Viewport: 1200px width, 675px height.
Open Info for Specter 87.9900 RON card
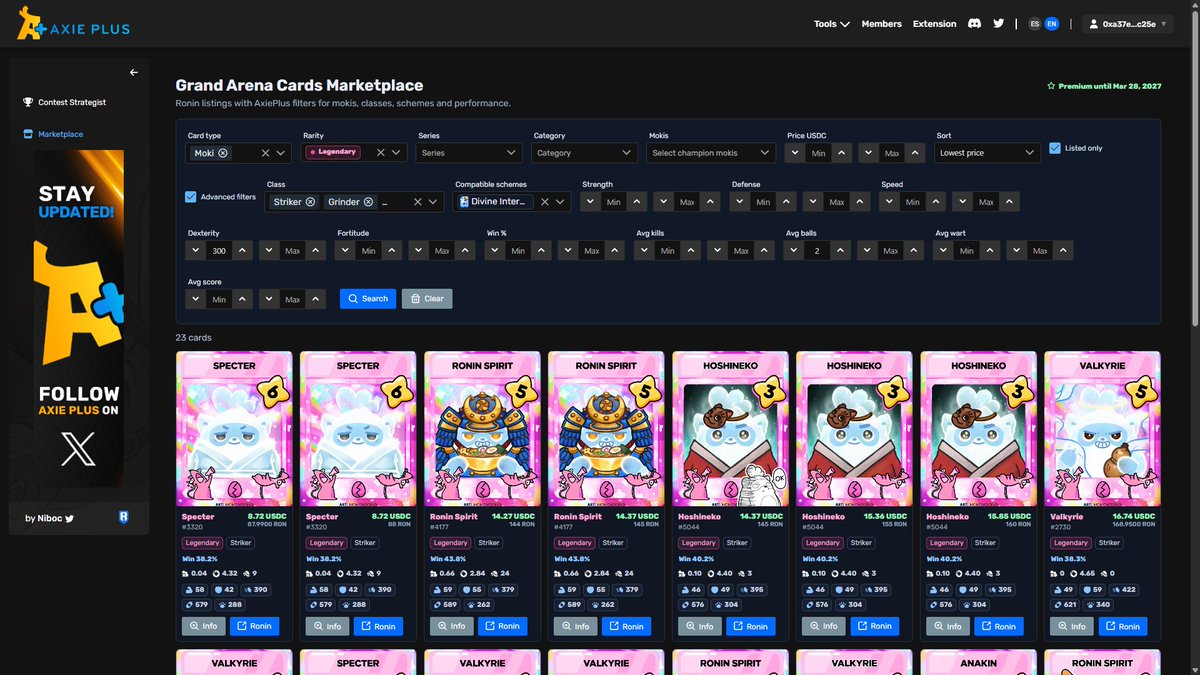tap(202, 626)
